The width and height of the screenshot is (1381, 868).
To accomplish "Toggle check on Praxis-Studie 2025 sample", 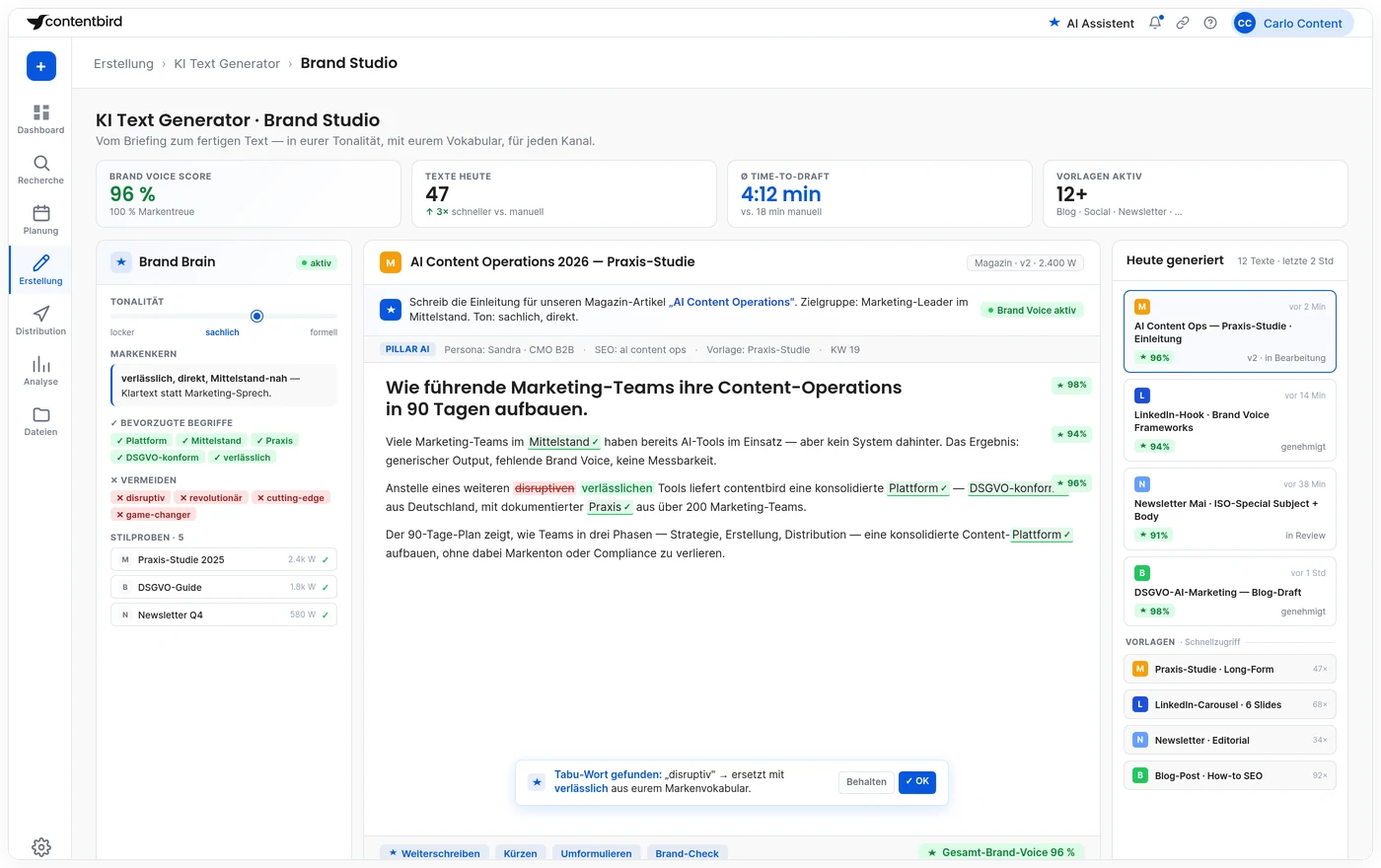I will point(326,559).
